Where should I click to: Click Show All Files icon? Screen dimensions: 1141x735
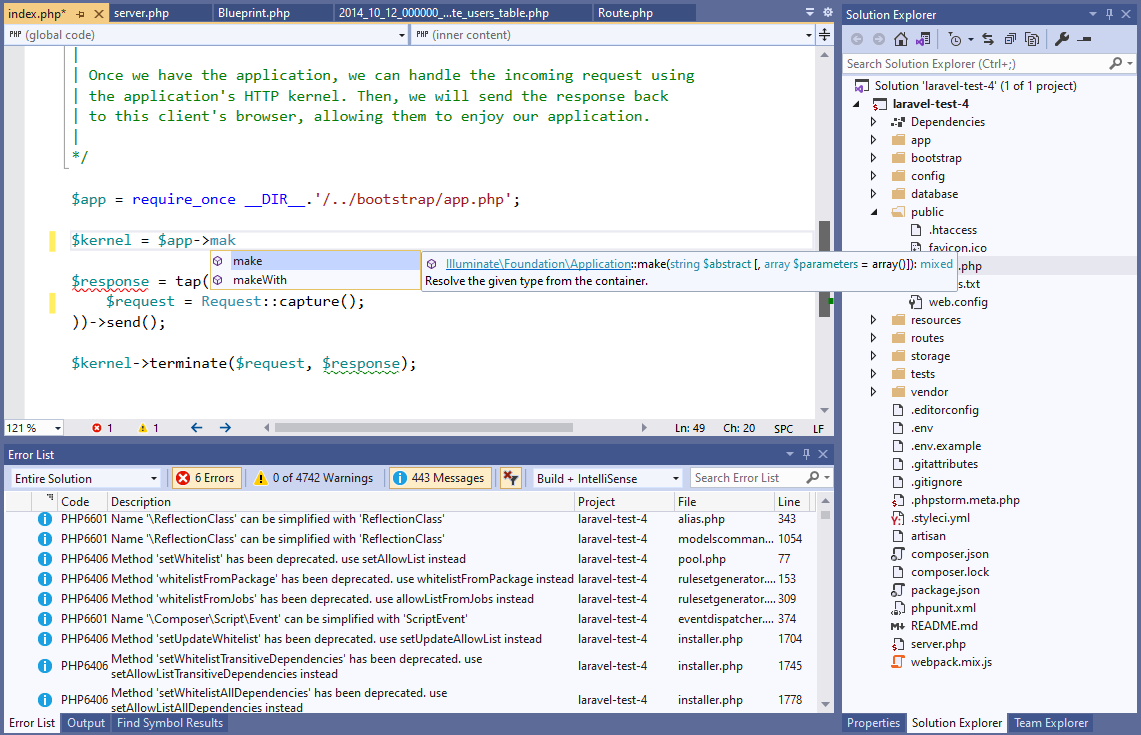(x=1032, y=39)
